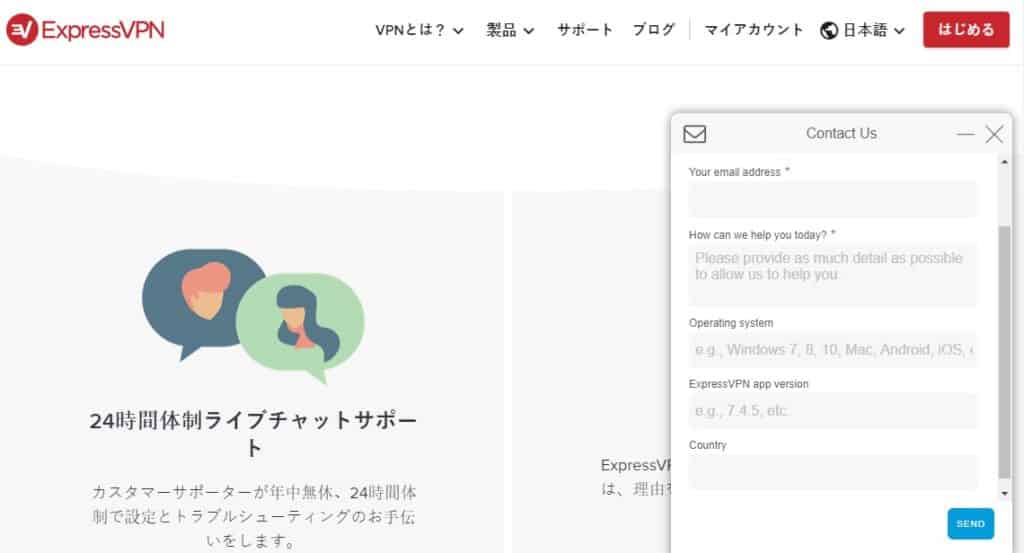
Task: Expand the 製品 dropdown menu
Action: click(510, 30)
